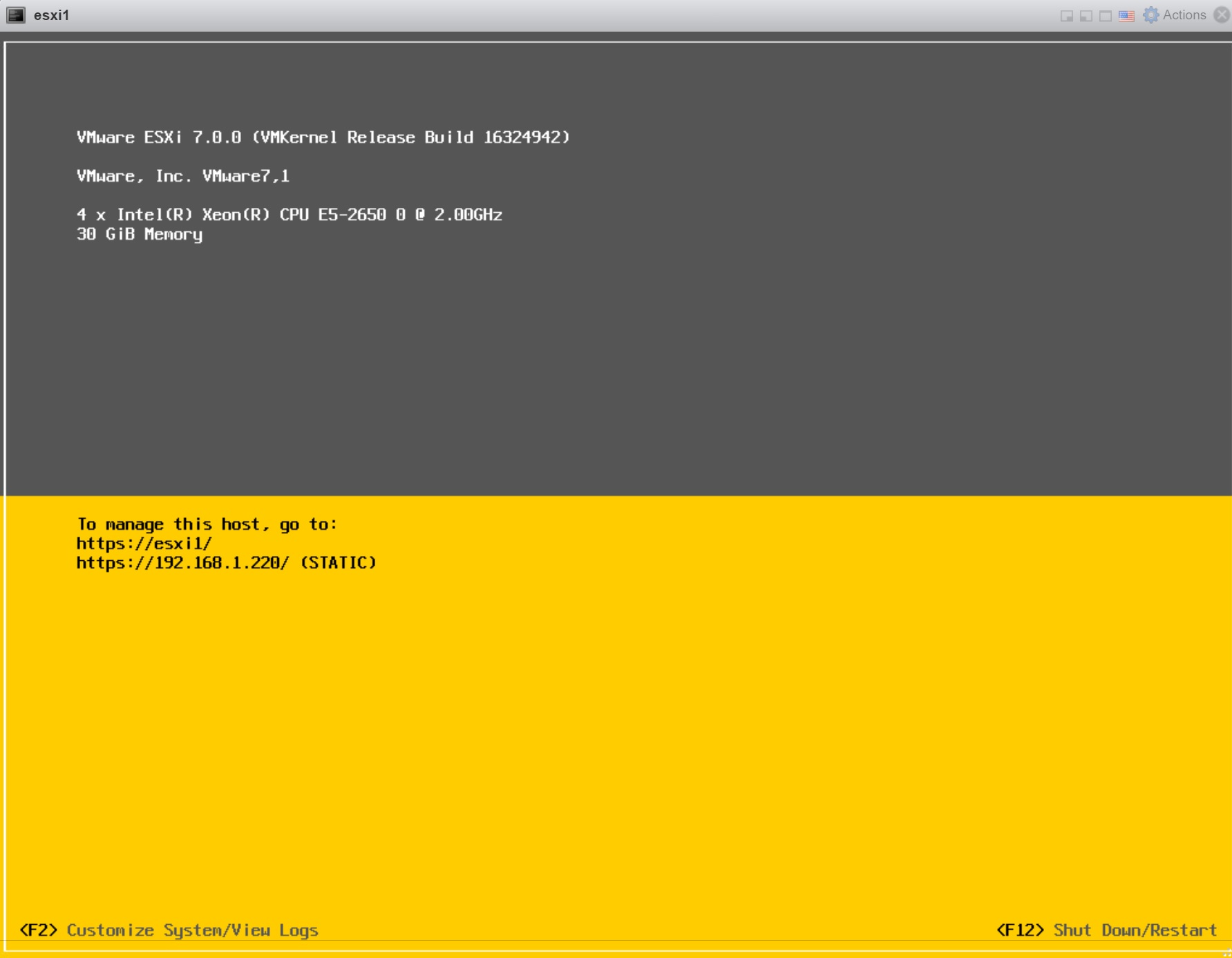Click the blue gear icon
Viewport: 1232px width, 958px height.
pyautogui.click(x=1150, y=15)
